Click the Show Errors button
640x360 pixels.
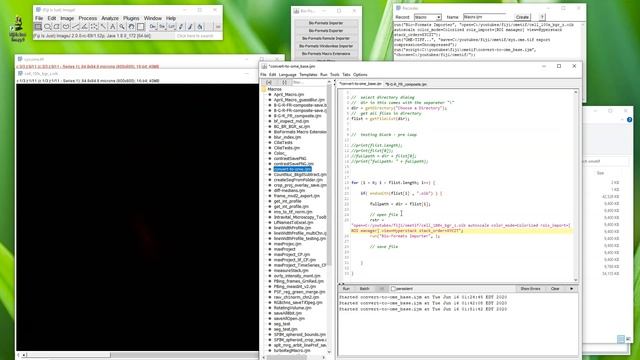[x=530, y=289]
